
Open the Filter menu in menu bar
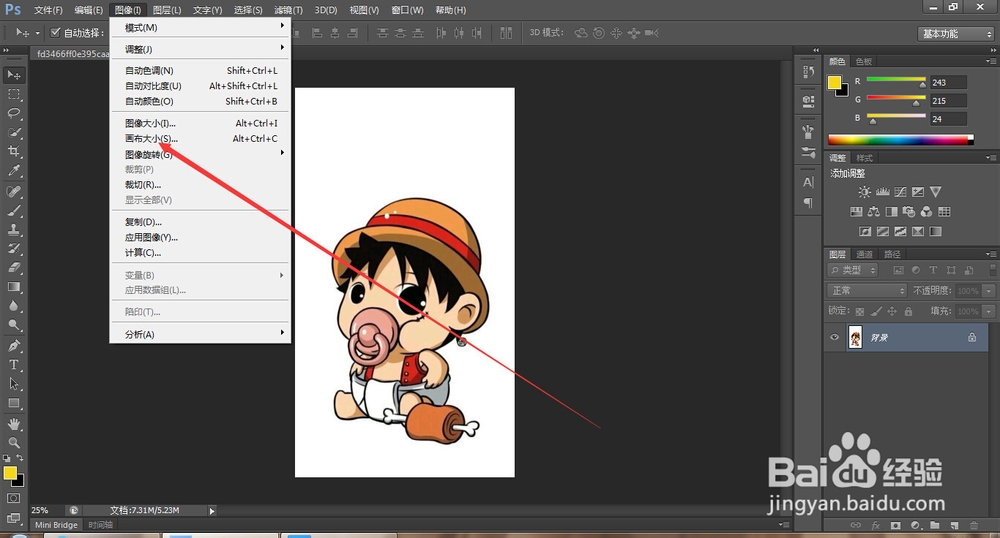(288, 10)
